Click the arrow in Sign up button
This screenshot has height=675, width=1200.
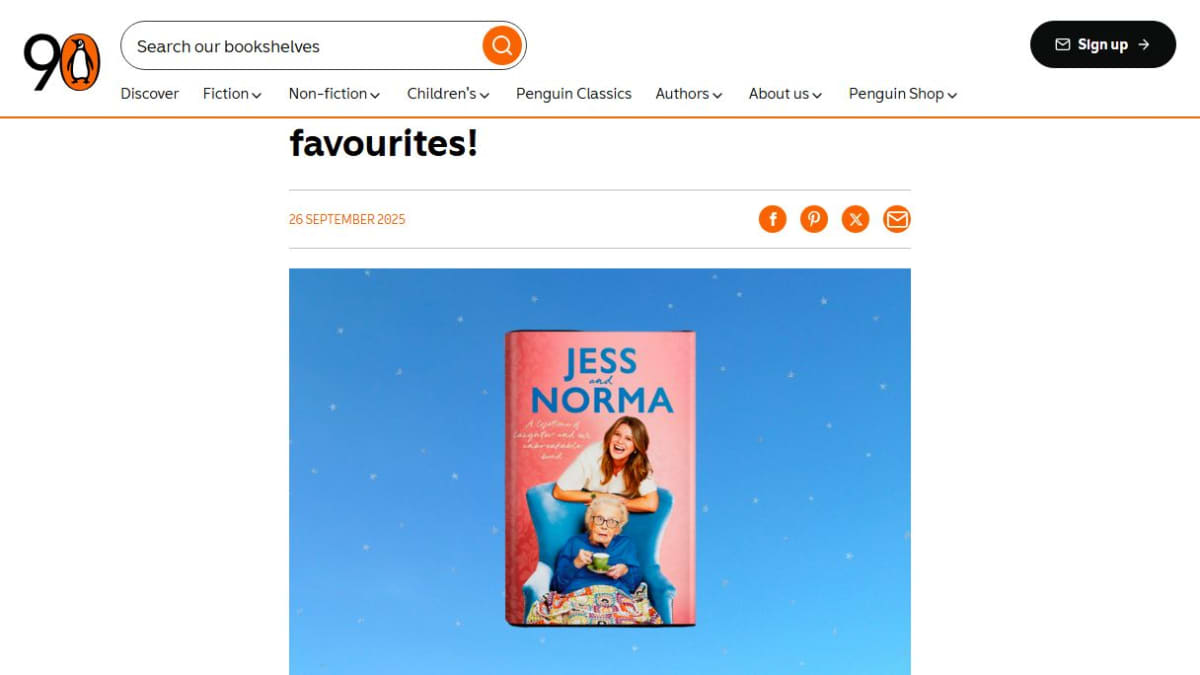coord(1144,45)
